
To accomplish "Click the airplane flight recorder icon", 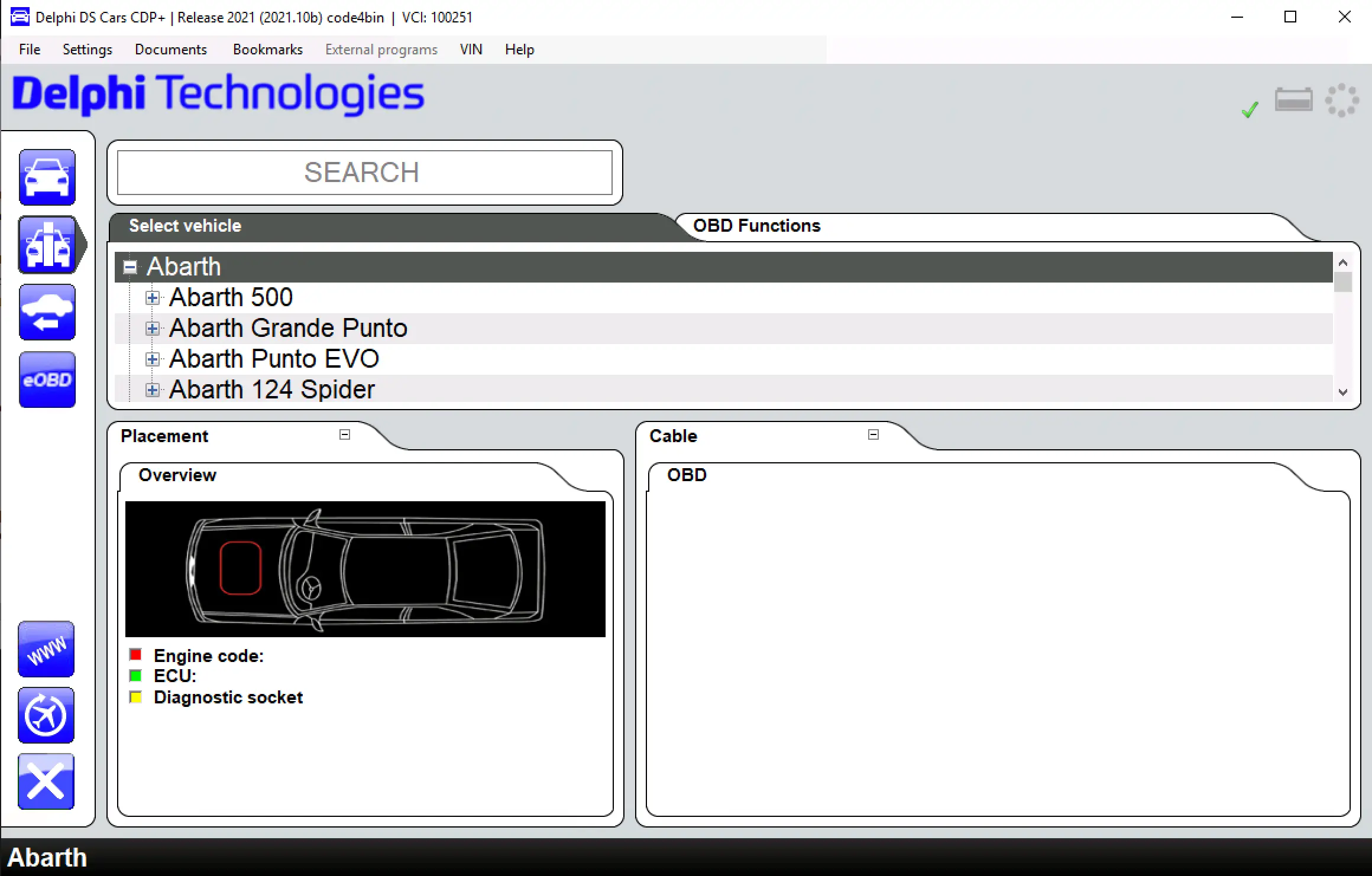I will click(x=46, y=715).
